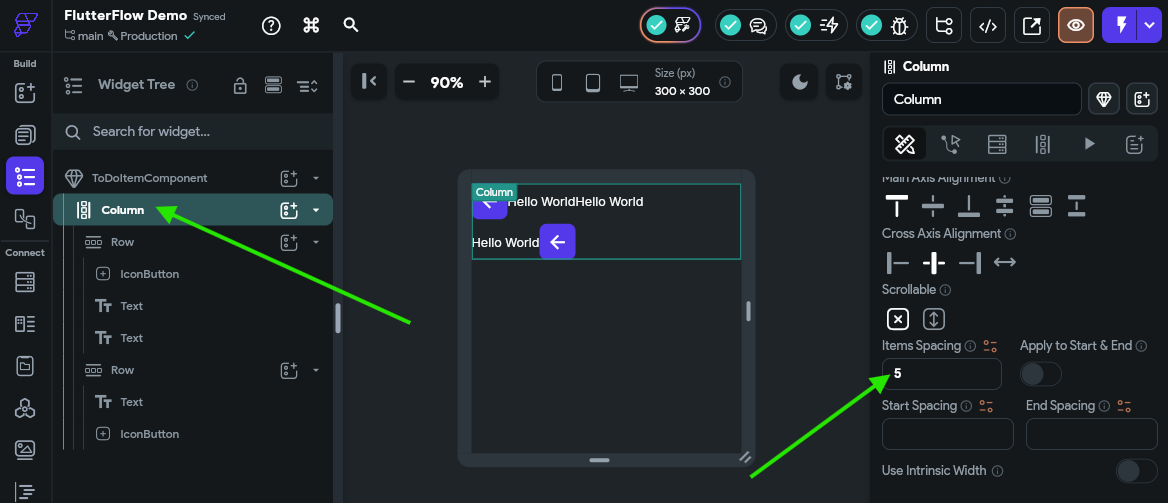The image size is (1168, 503).
Task: Click in the Search for widget field
Action: [193, 132]
